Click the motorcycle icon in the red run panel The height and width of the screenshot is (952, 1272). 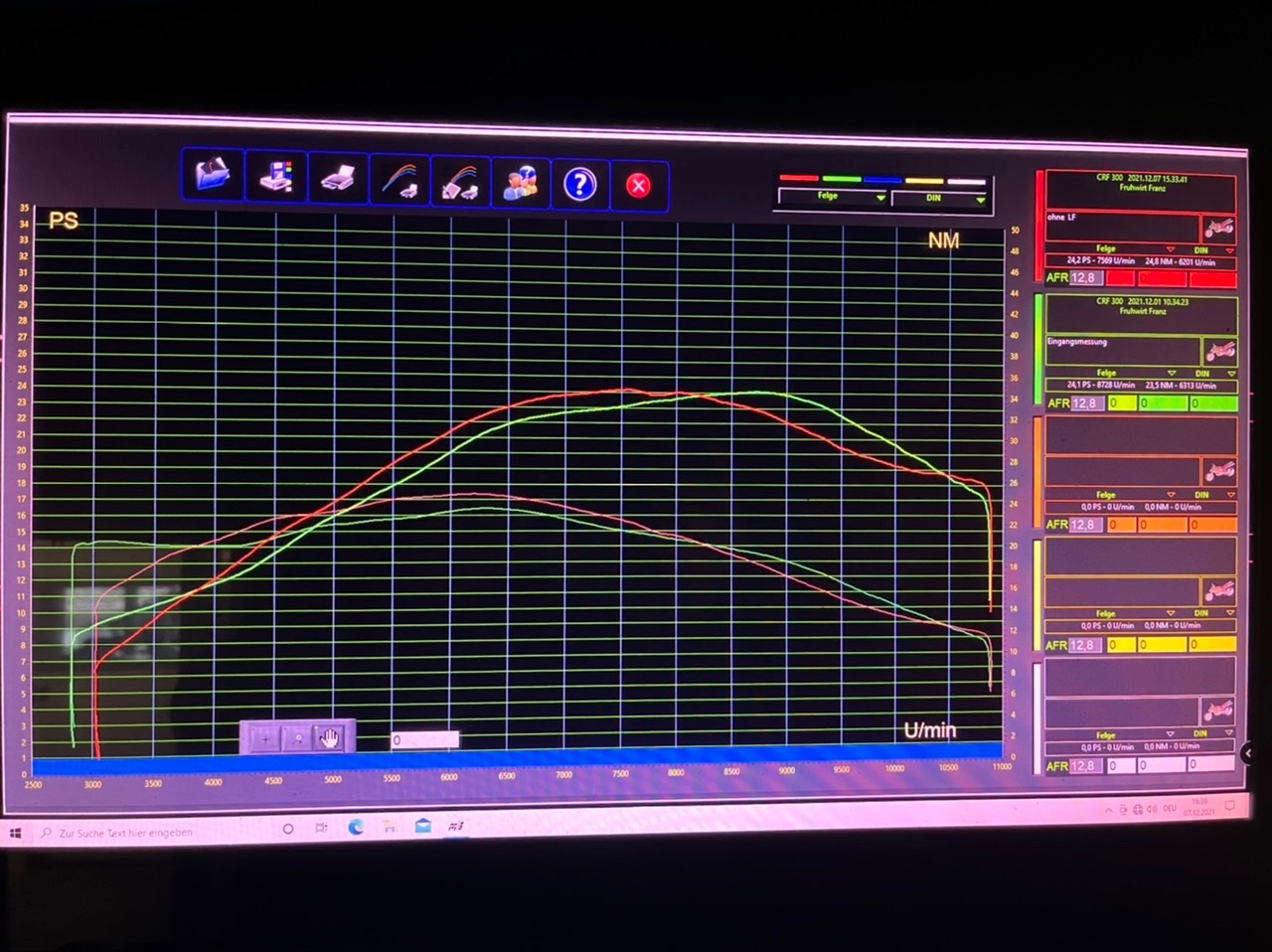(1218, 228)
